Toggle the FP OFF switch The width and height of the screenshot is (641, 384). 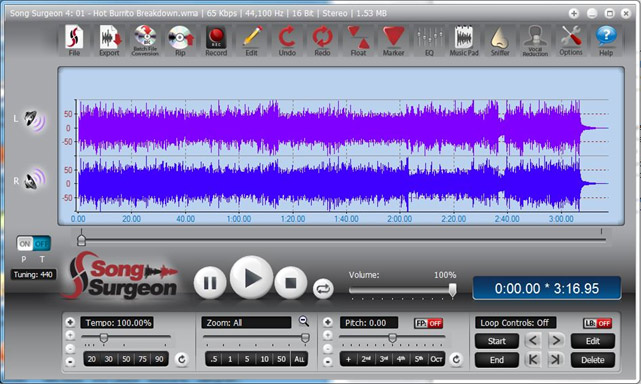[428, 323]
